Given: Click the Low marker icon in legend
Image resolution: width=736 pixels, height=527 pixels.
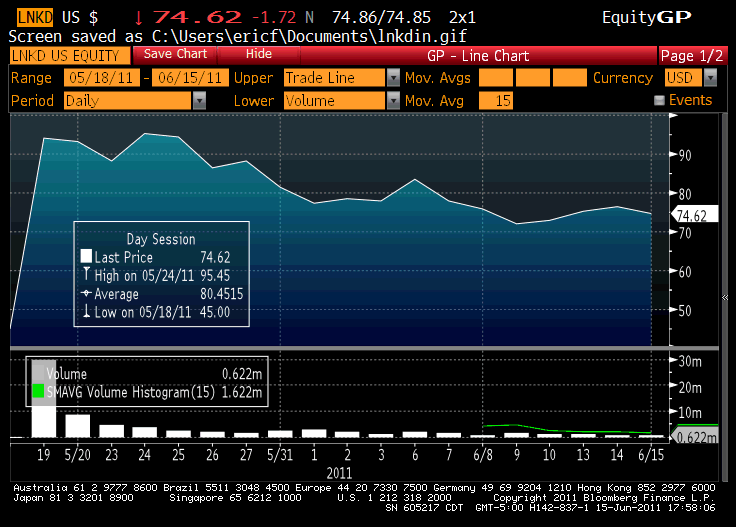Looking at the screenshot, I should point(86,311).
